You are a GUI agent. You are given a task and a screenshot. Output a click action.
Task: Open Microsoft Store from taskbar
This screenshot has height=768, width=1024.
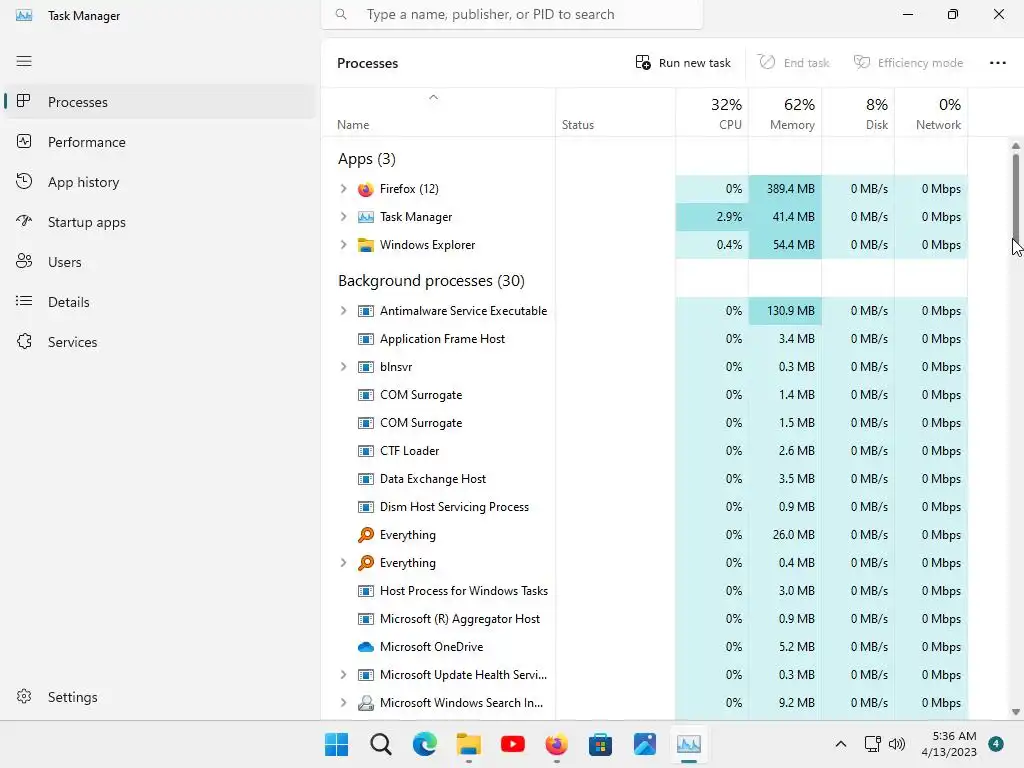tap(600, 744)
